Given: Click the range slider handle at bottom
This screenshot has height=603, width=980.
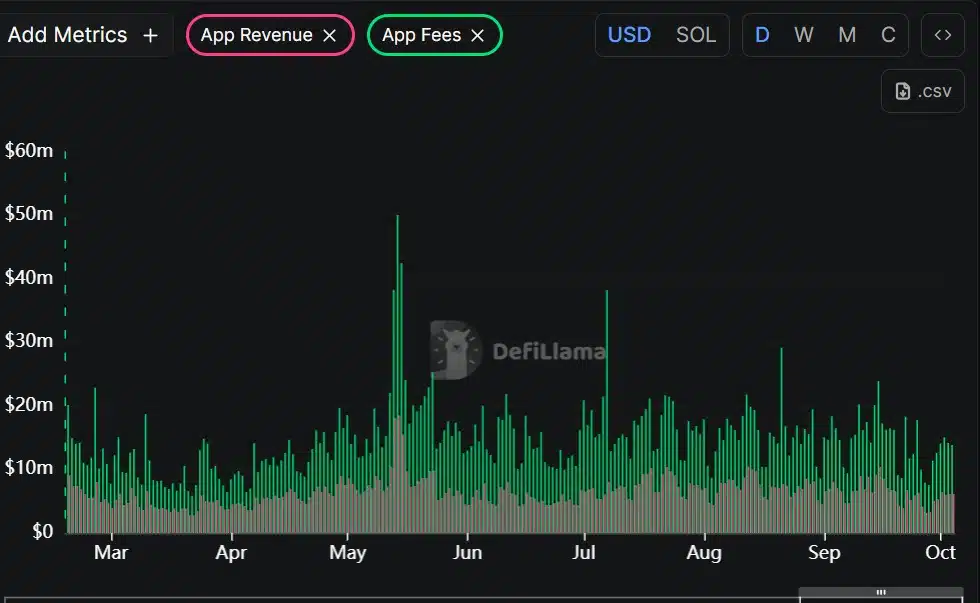Looking at the screenshot, I should coord(881,592).
